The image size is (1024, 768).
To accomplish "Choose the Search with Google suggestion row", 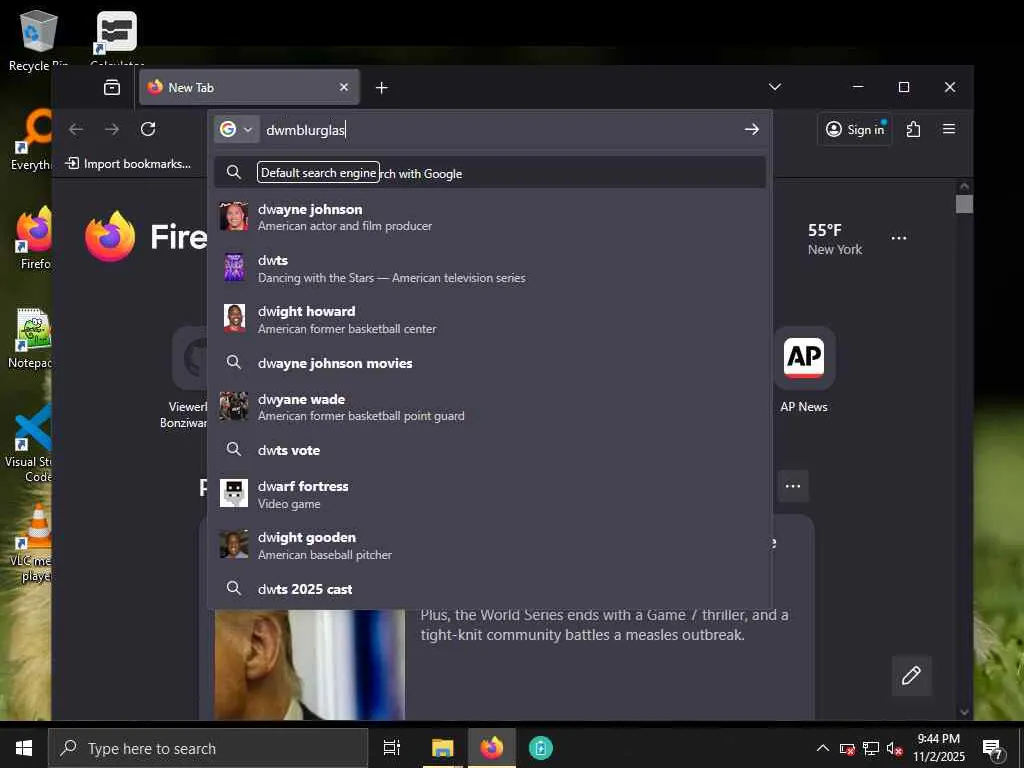I will [x=490, y=172].
